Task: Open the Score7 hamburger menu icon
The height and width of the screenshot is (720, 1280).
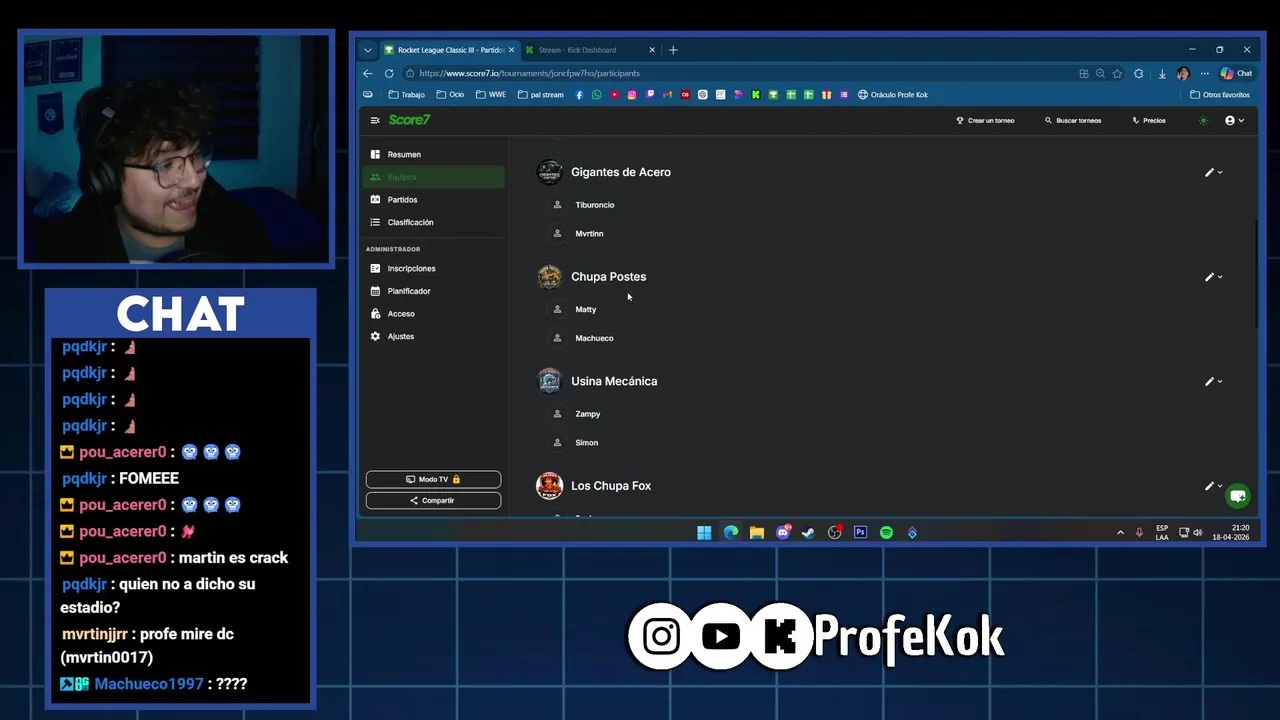Action: (375, 120)
